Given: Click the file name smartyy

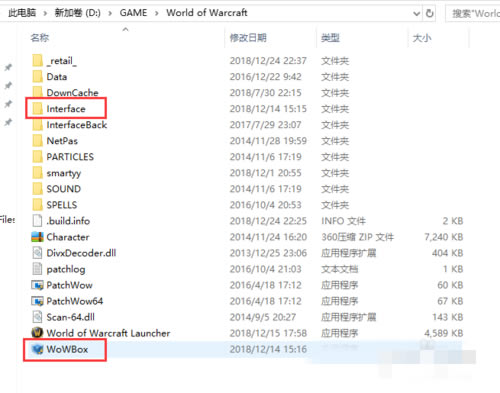Looking at the screenshot, I should coord(64,173).
